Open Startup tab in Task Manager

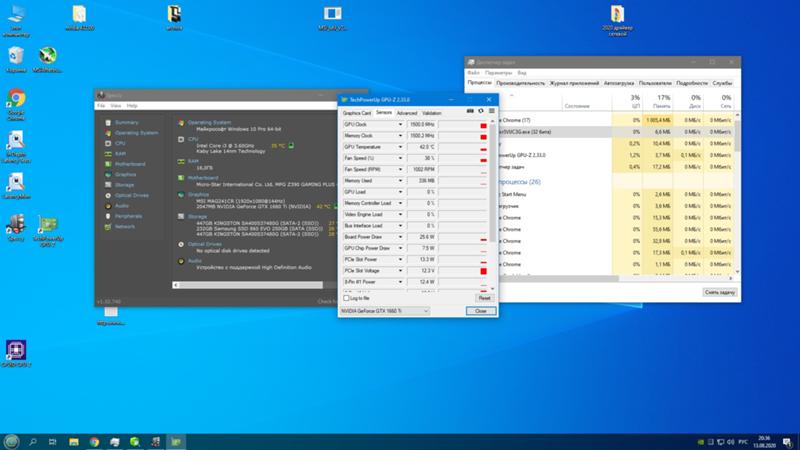[618, 83]
